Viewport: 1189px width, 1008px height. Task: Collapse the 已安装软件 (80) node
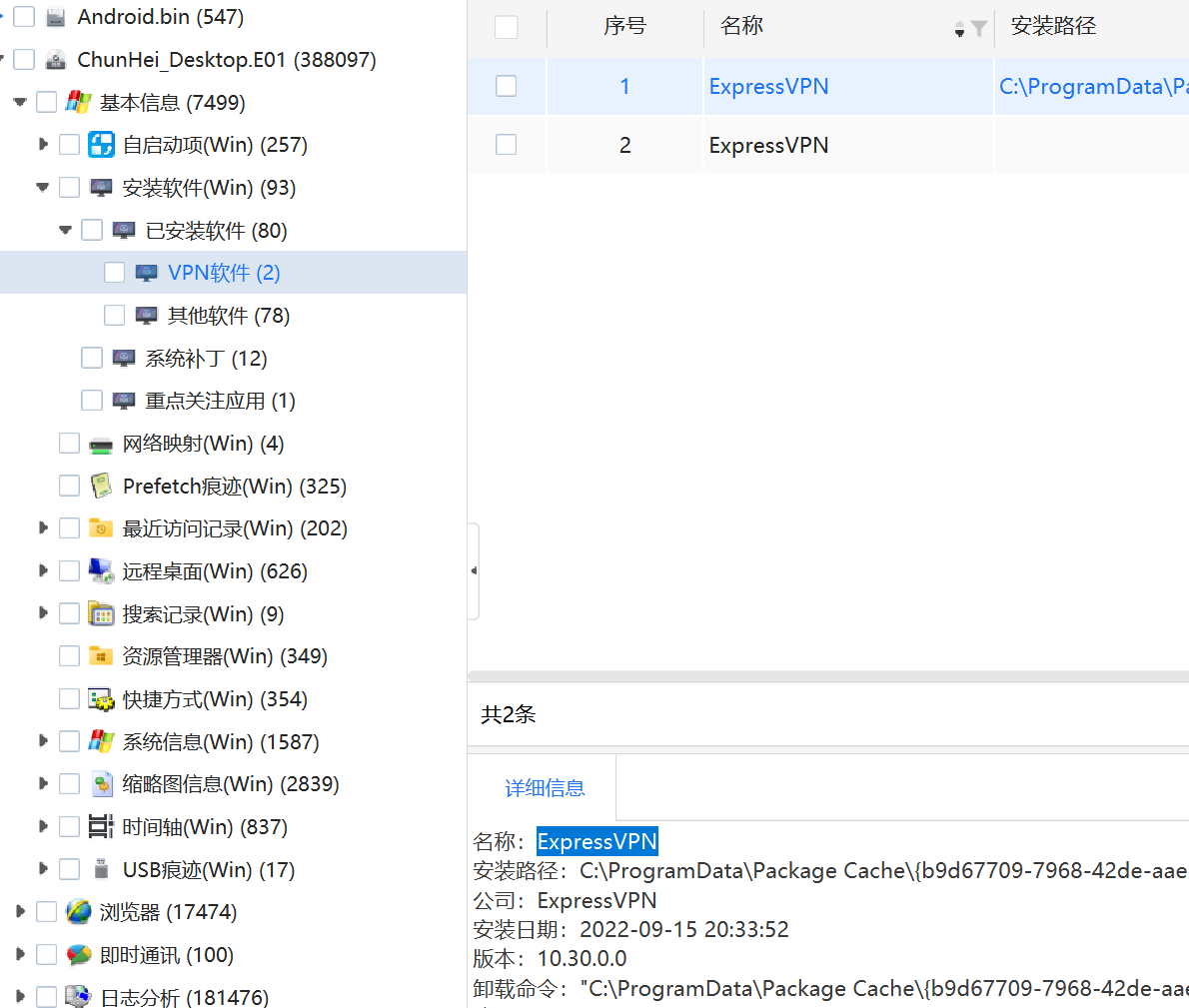pyautogui.click(x=65, y=230)
